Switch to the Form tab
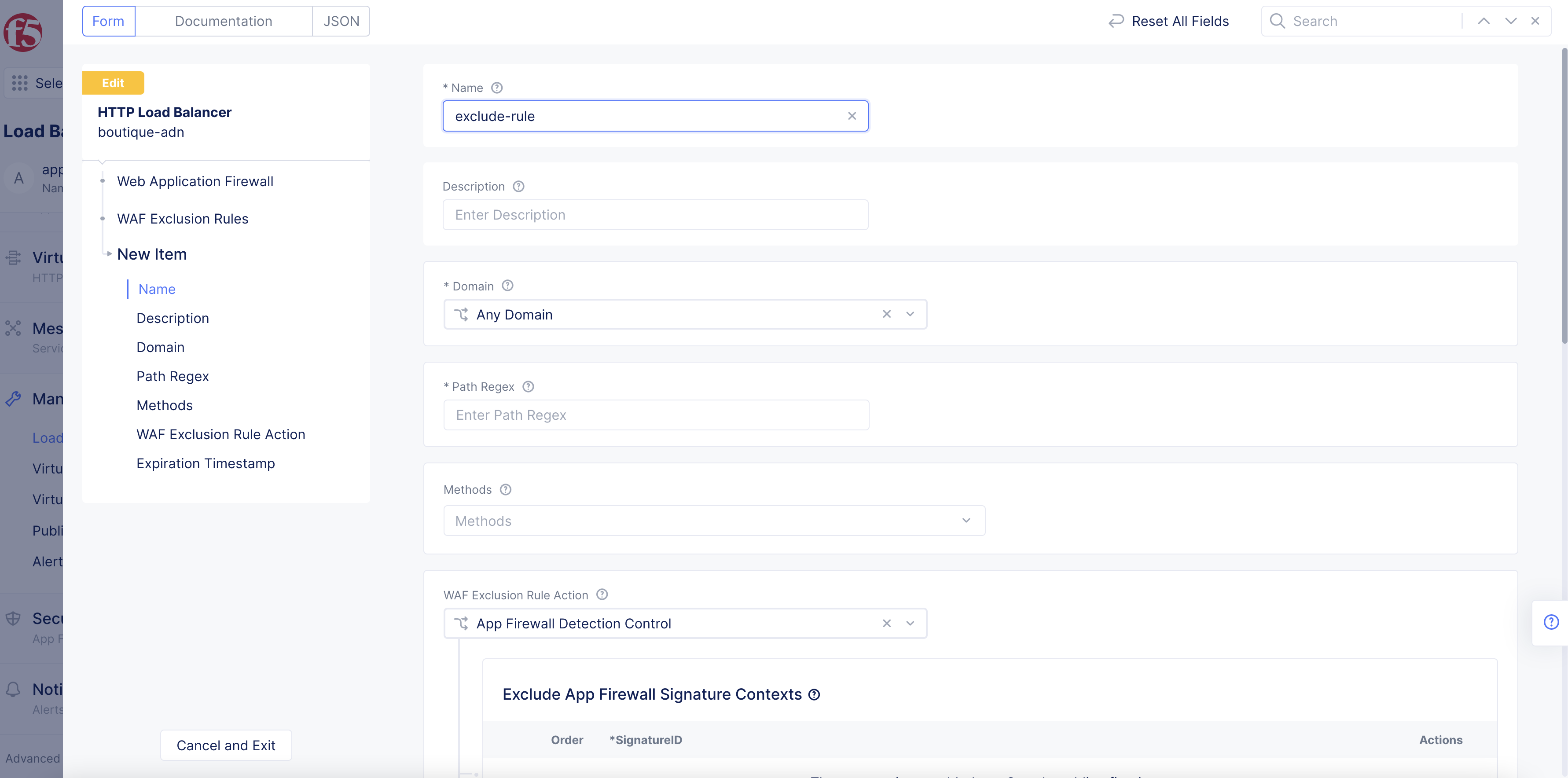This screenshot has width=1568, height=778. (x=108, y=21)
